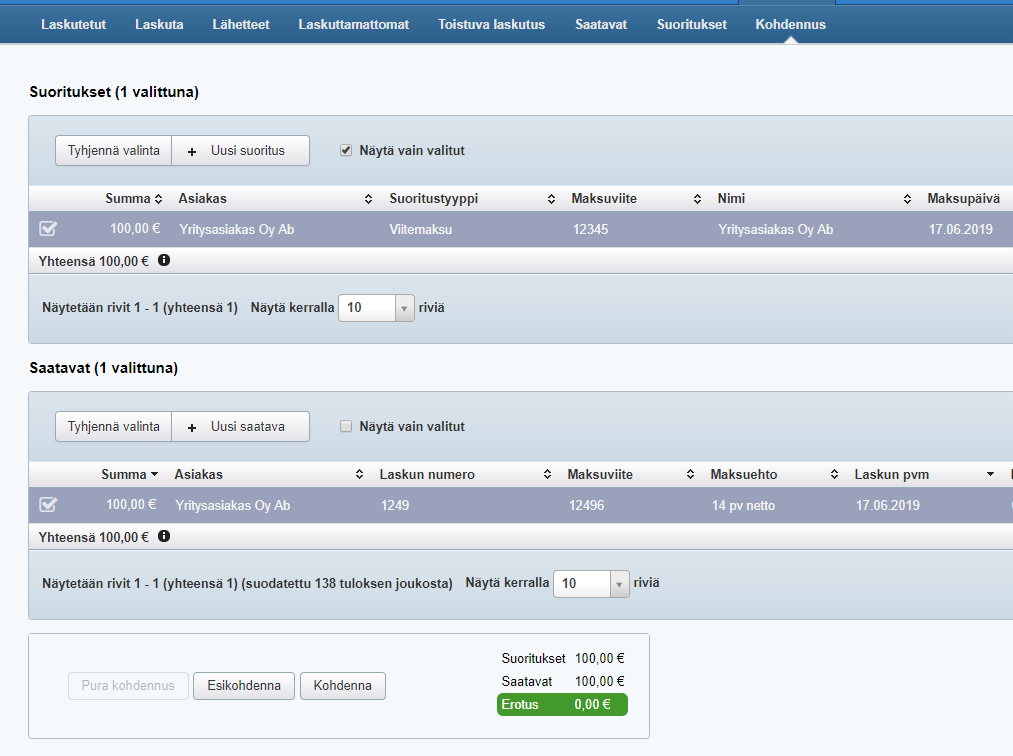1013x756 pixels.
Task: Sort Saatavat by Laskun pvm column
Action: click(x=990, y=474)
